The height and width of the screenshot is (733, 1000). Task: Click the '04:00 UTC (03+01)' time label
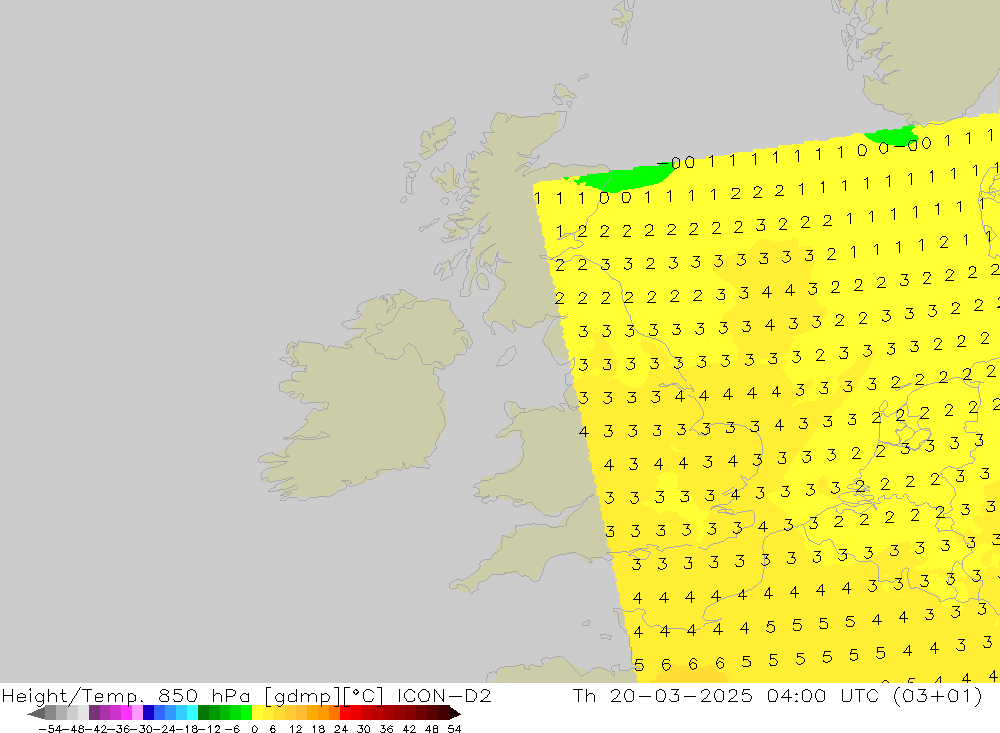coord(874,695)
